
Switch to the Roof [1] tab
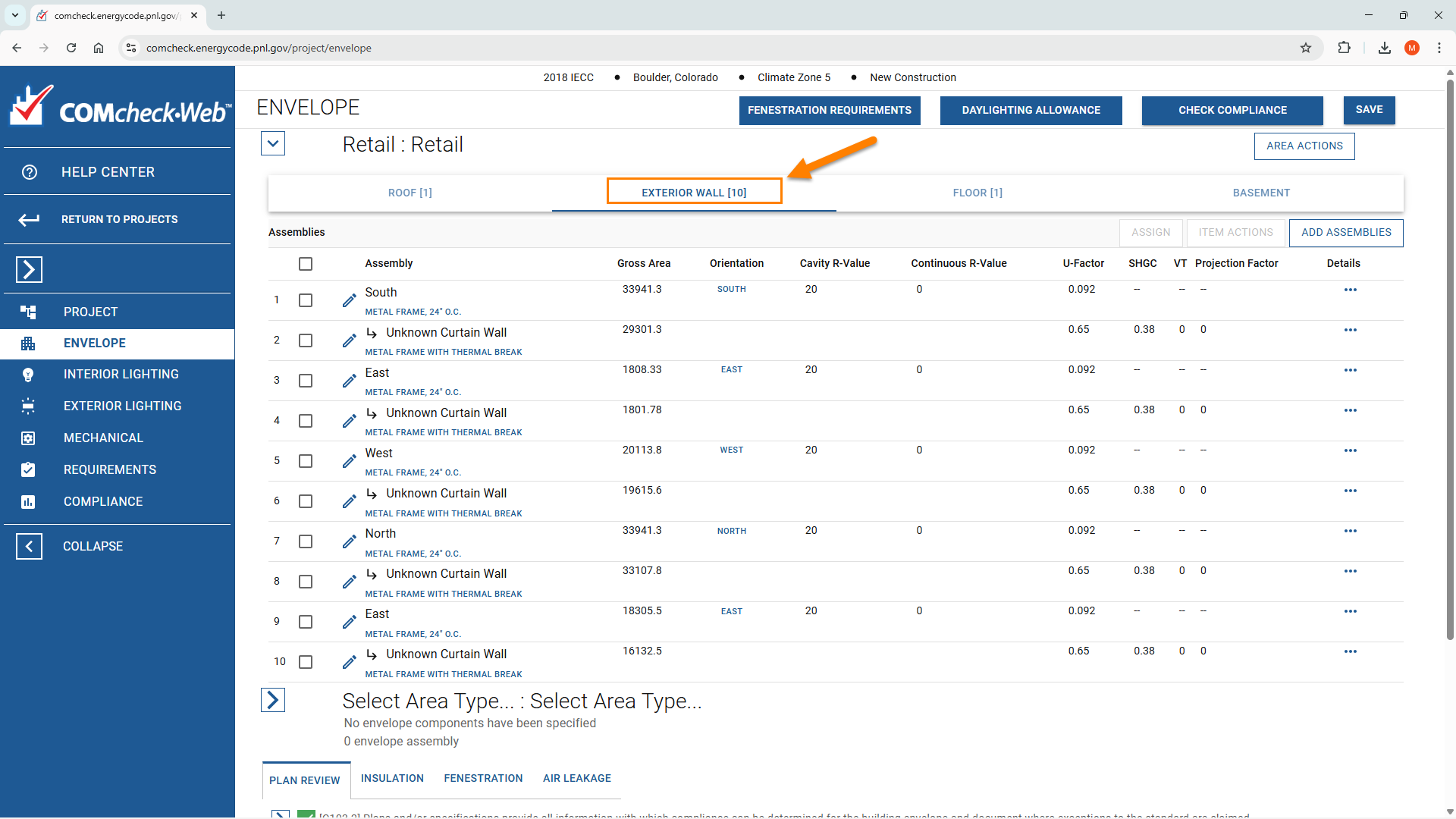(x=410, y=193)
